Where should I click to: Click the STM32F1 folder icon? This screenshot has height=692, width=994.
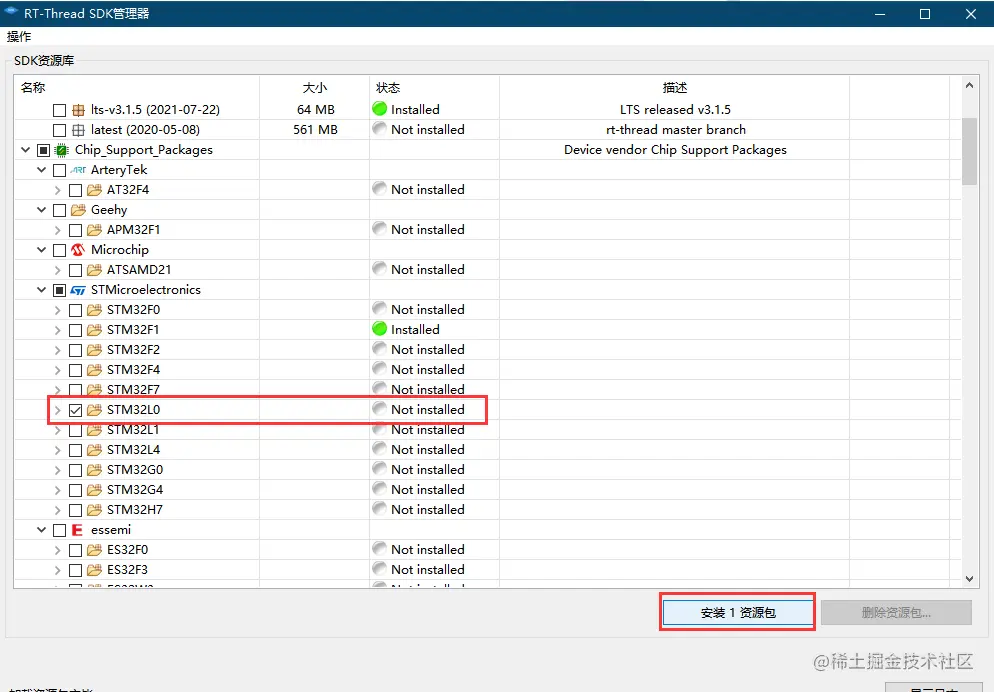(x=94, y=330)
